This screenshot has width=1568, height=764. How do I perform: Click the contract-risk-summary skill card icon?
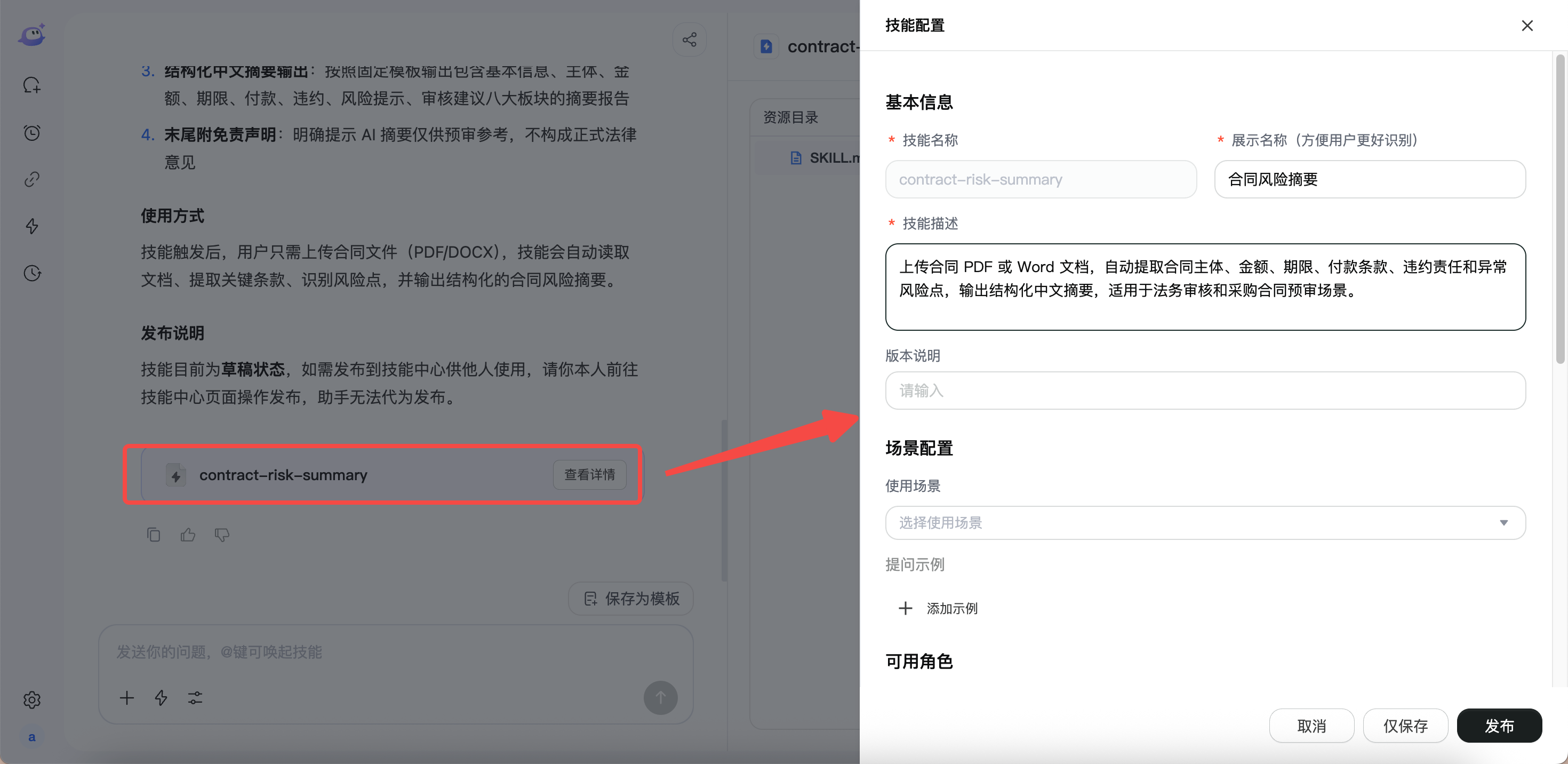pos(176,474)
